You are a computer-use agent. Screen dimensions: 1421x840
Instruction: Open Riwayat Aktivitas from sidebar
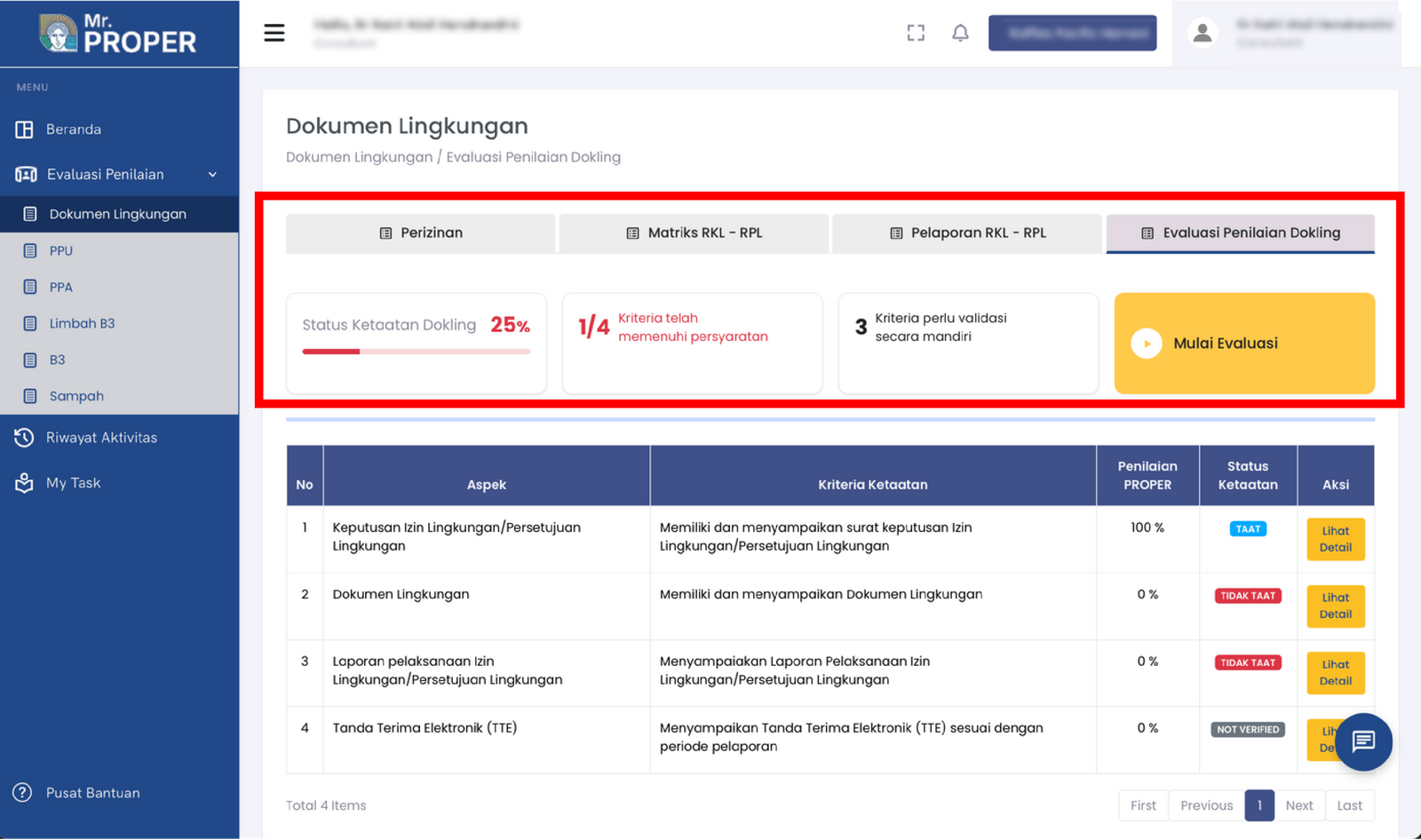pos(101,438)
